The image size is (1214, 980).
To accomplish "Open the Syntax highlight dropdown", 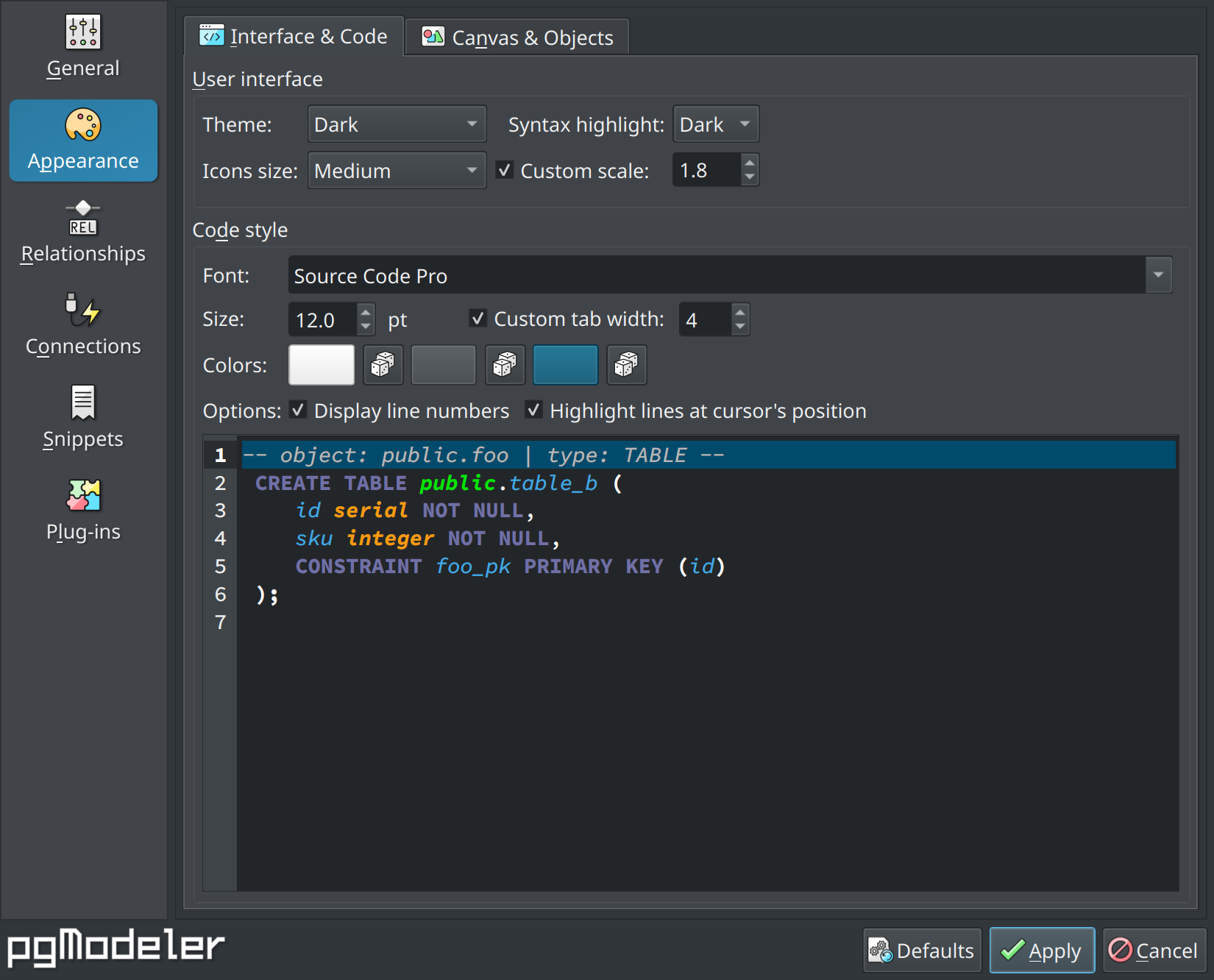I will point(715,124).
